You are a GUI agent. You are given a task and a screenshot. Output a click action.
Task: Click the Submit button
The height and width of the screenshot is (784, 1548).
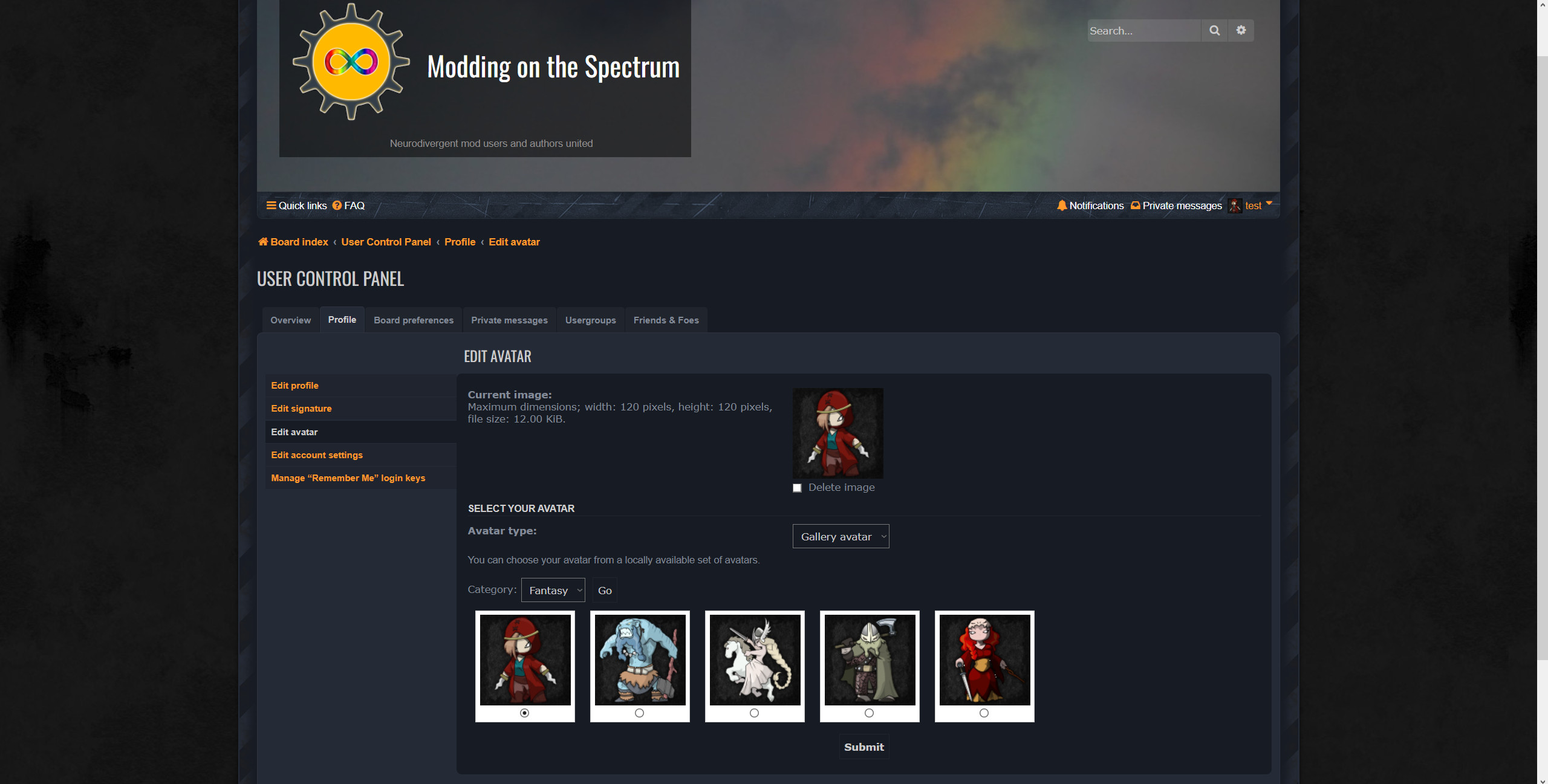863,747
